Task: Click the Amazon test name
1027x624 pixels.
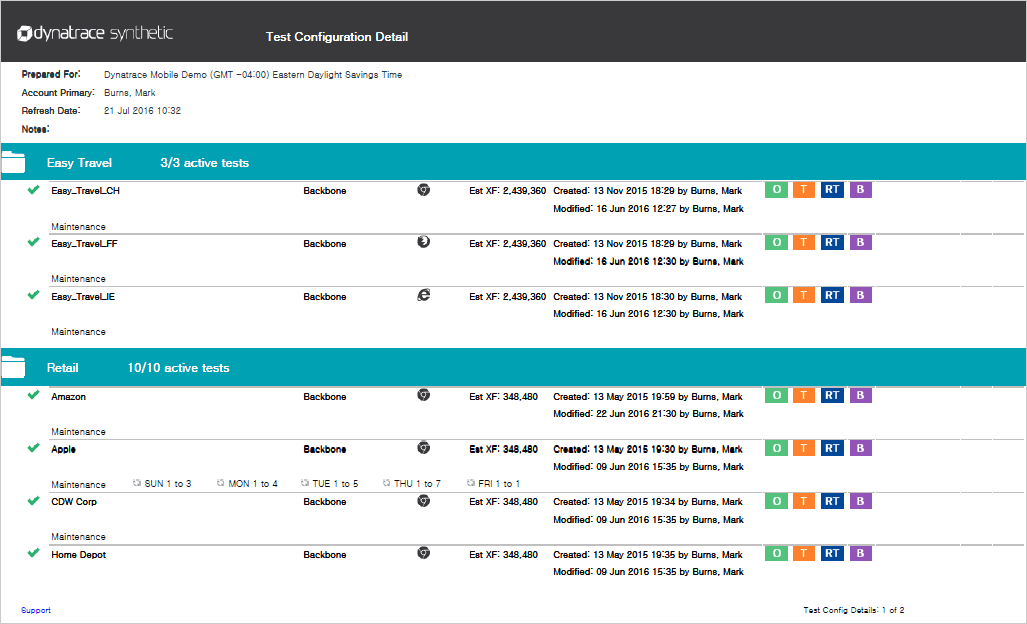Action: [x=68, y=397]
